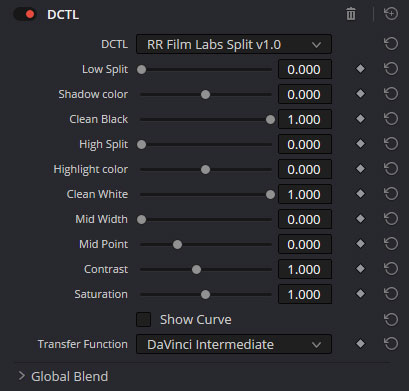The image size is (409, 391).
Task: Click the Mid Point value field
Action: coord(305,244)
